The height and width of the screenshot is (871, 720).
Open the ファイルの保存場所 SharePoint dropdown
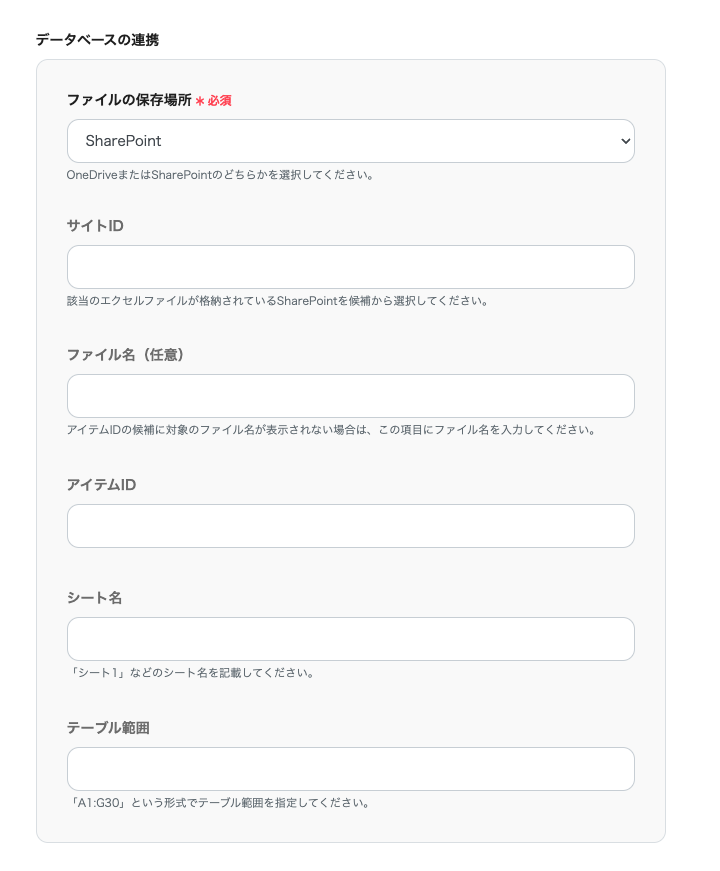click(350, 141)
